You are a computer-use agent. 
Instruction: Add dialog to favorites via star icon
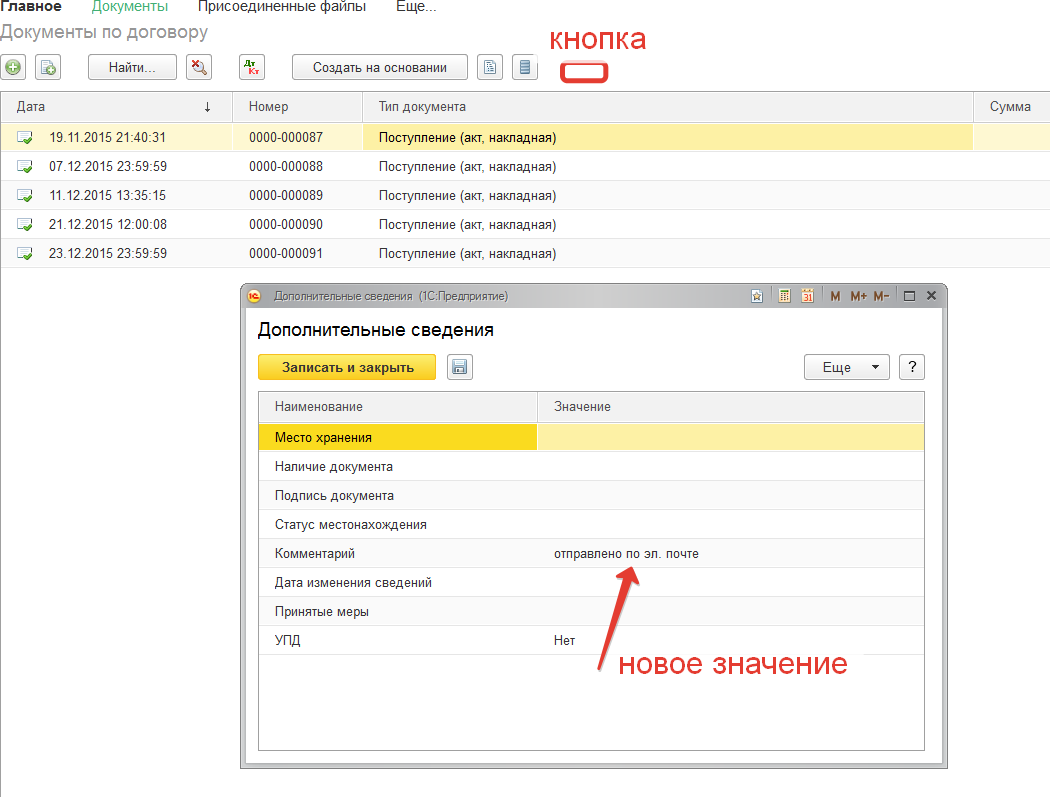(758, 296)
